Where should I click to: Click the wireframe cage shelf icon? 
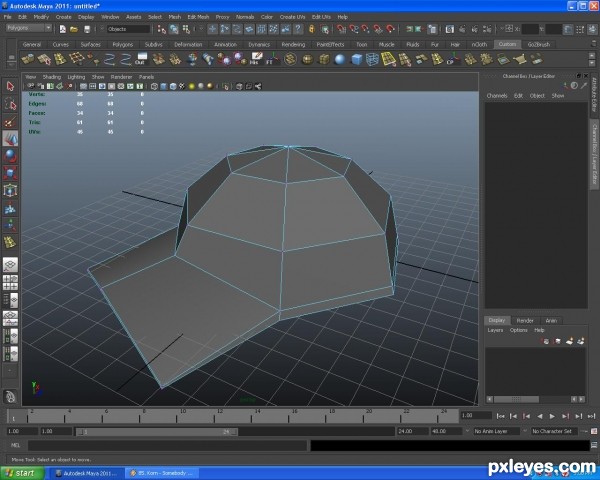372,59
